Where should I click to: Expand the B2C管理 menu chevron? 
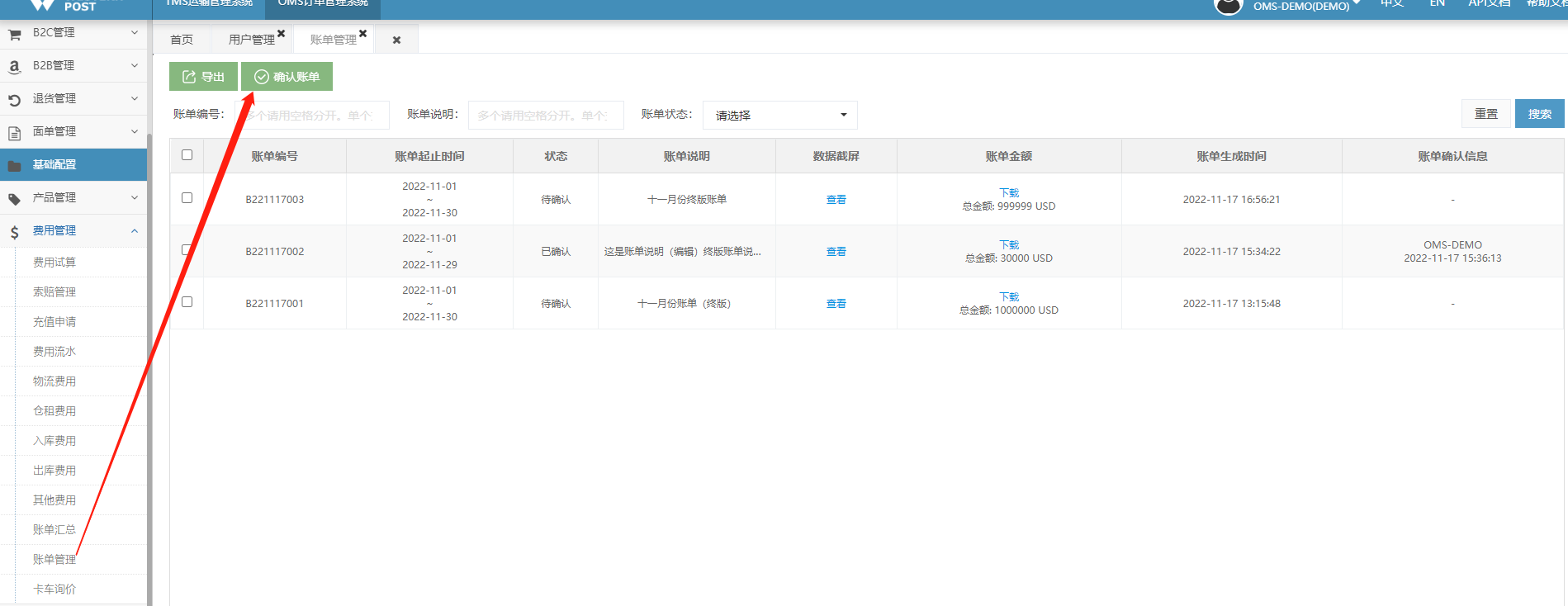135,32
